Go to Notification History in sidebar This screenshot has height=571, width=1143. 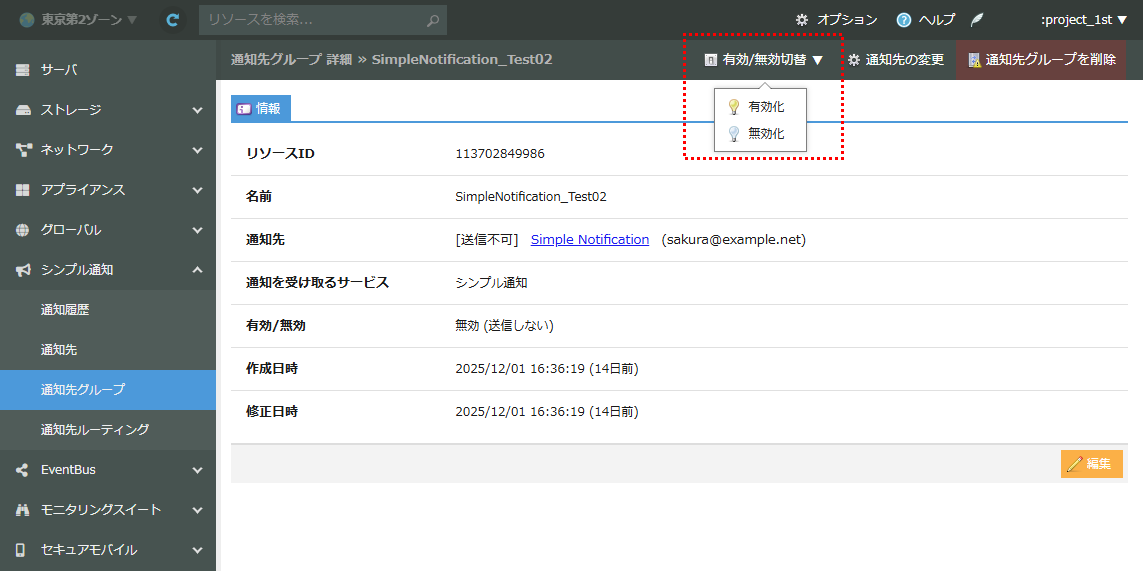(x=65, y=310)
